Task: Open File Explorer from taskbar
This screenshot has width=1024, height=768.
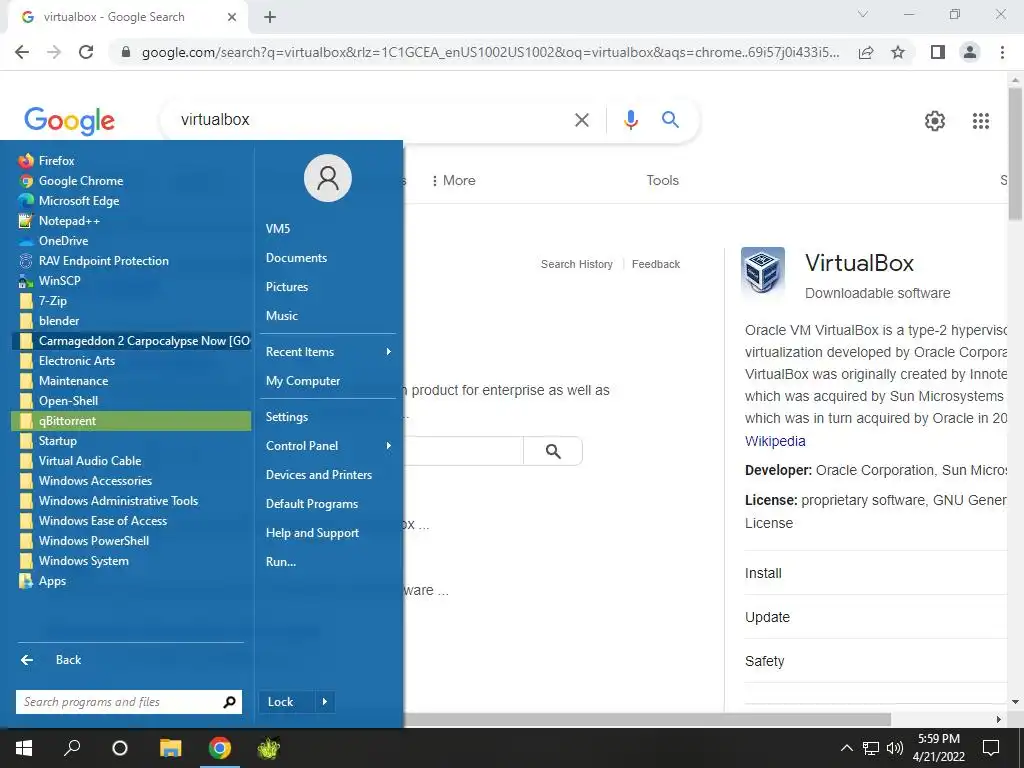Action: point(170,748)
